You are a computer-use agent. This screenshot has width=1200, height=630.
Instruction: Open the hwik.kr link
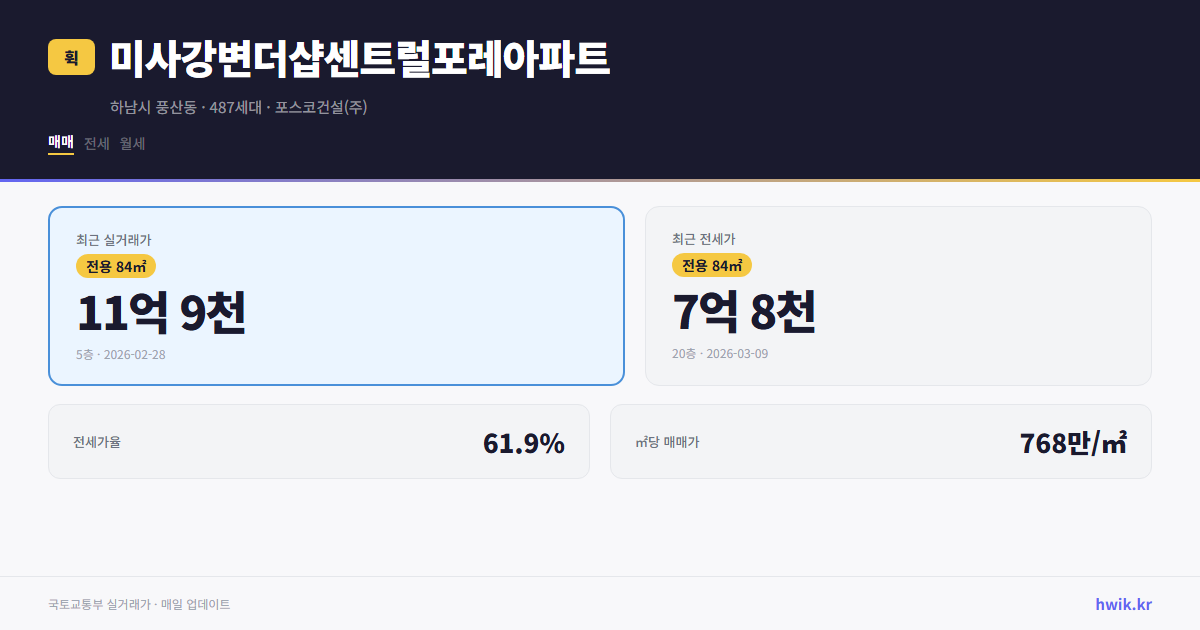[x=1122, y=603]
